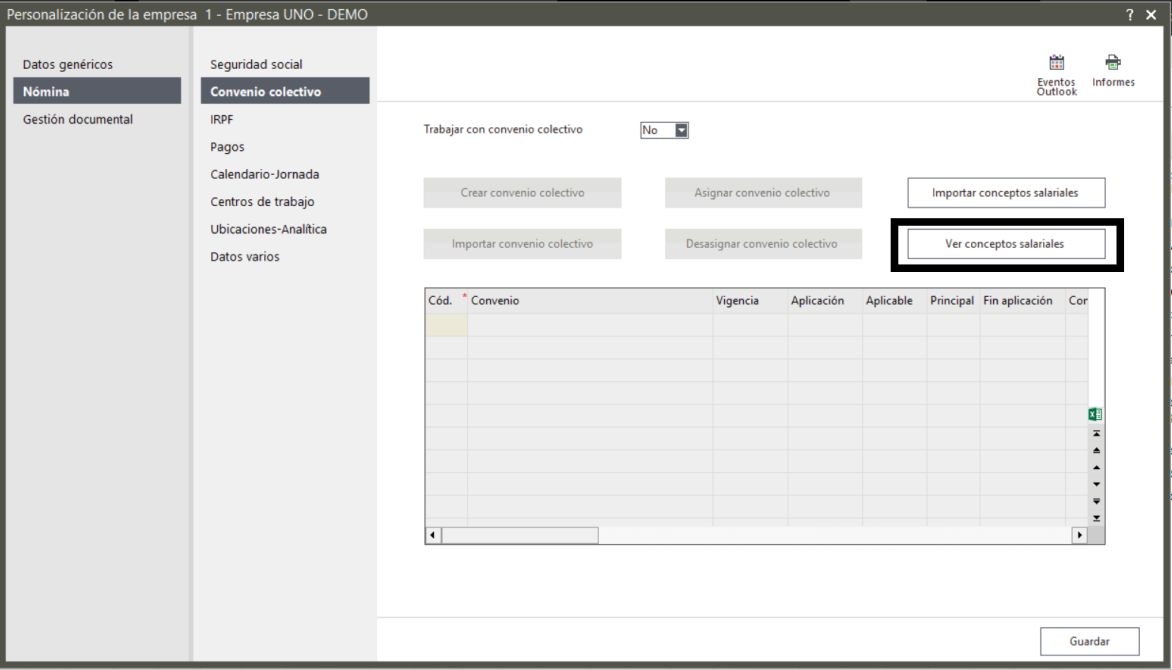Move down one row in the grid
This screenshot has height=670, width=1172.
[1097, 485]
